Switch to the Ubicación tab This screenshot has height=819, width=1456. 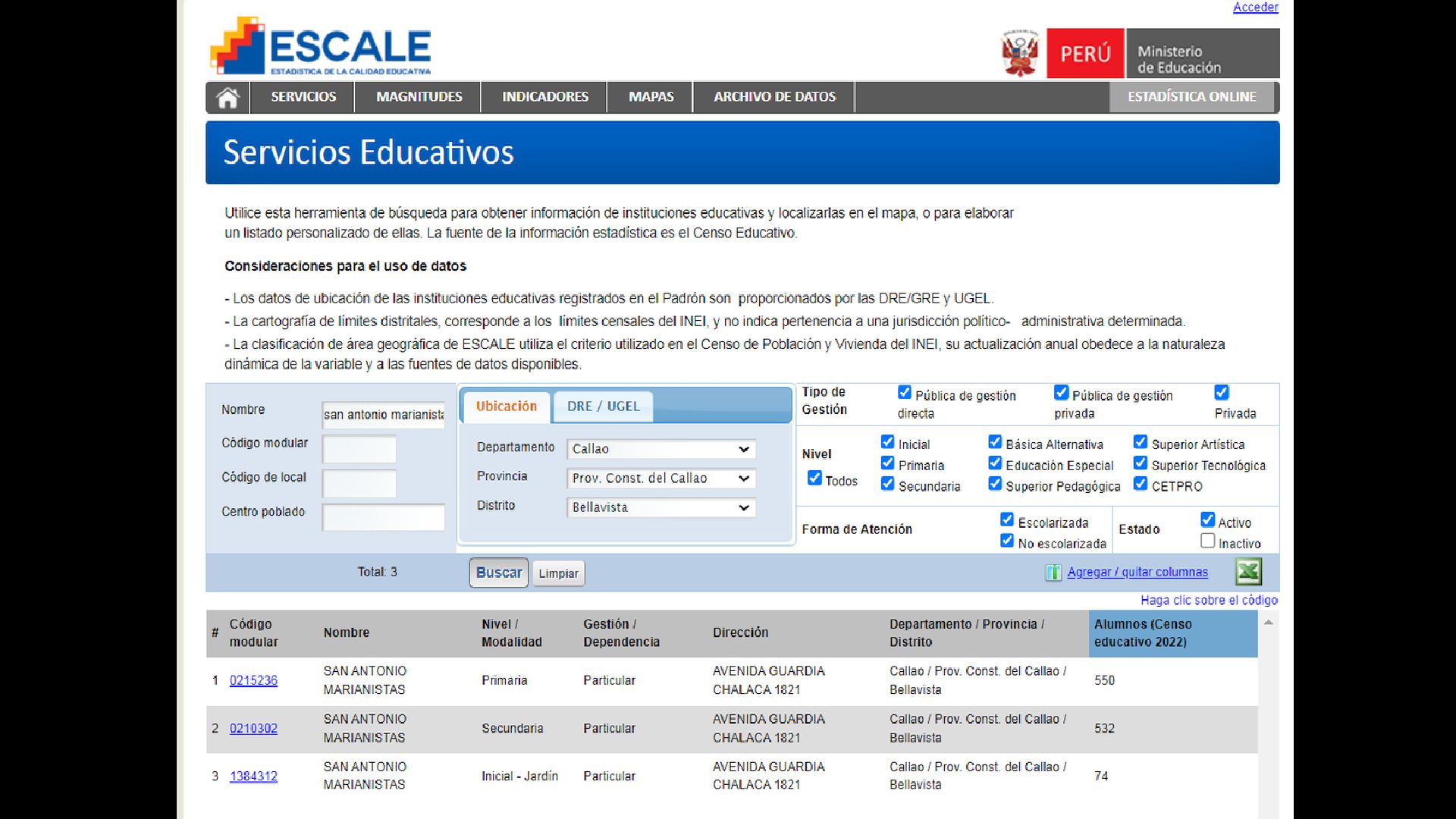(507, 406)
